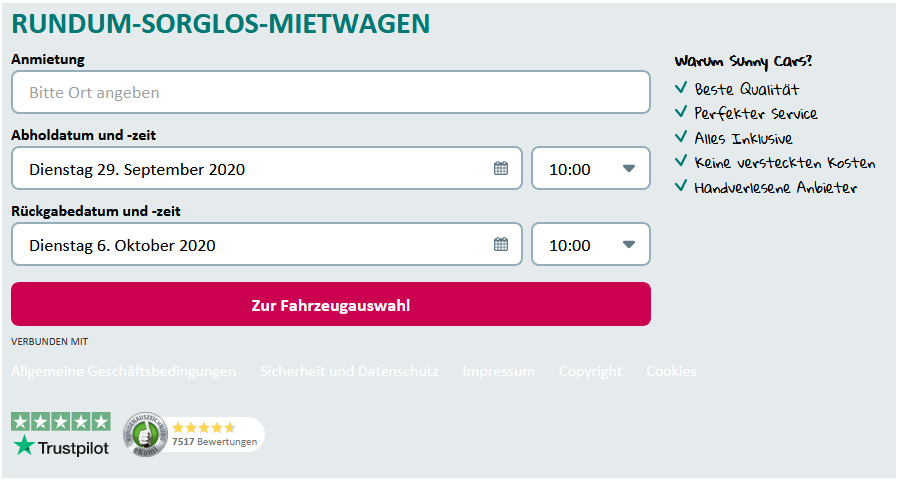
Task: Expand the return time dropdown arrow
Action: coord(629,244)
